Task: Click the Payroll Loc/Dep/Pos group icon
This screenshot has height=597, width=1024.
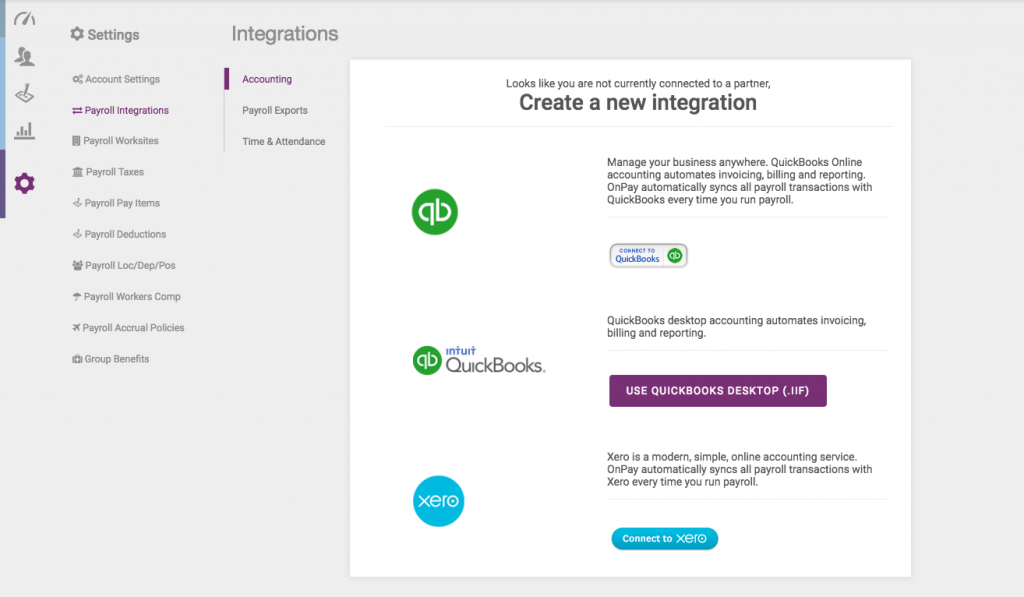Action: 78,265
